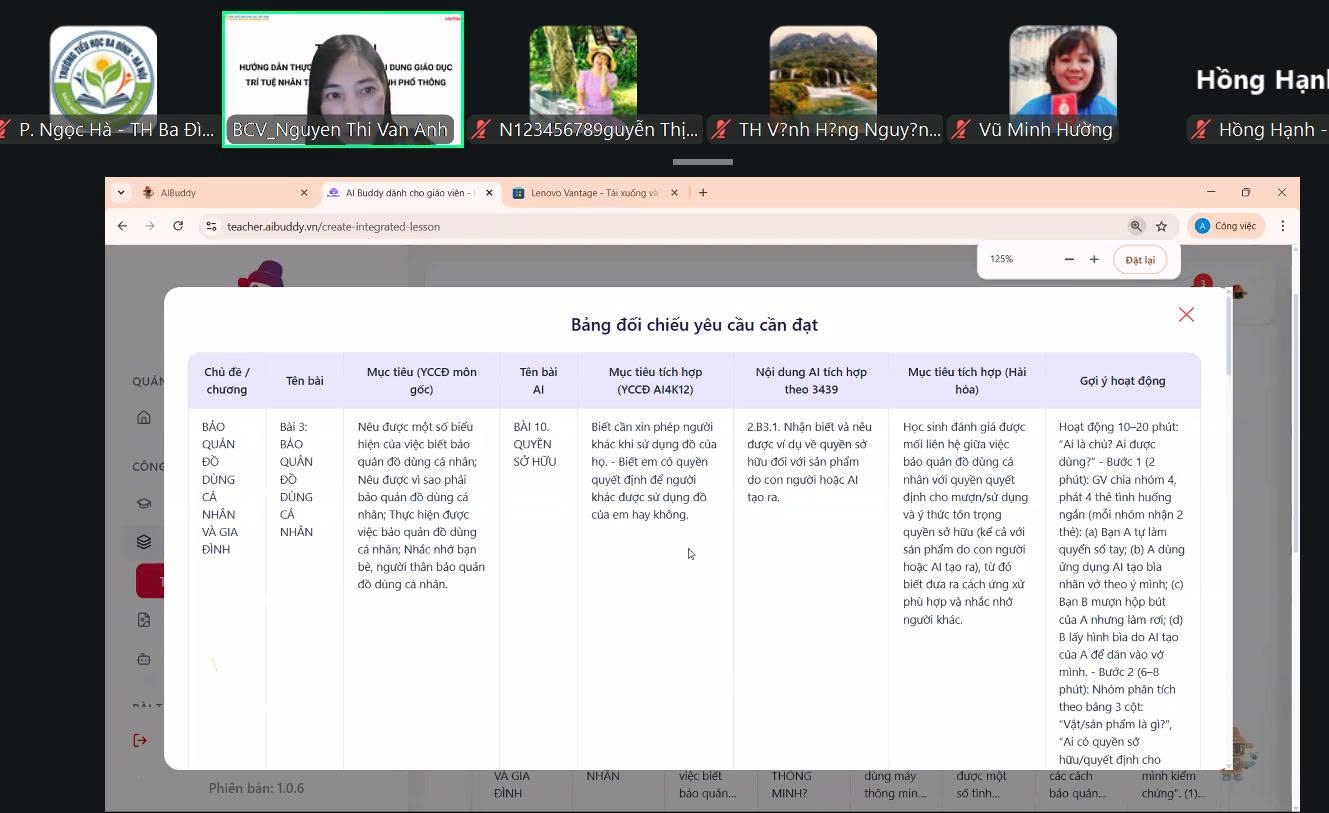Viewport: 1329px width, 813px height.
Task: Open the Chrome three-dot menu
Action: [x=1283, y=226]
